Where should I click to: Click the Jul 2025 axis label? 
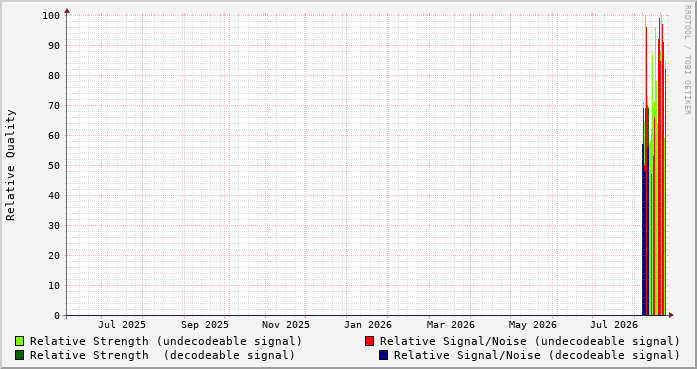pos(122,325)
